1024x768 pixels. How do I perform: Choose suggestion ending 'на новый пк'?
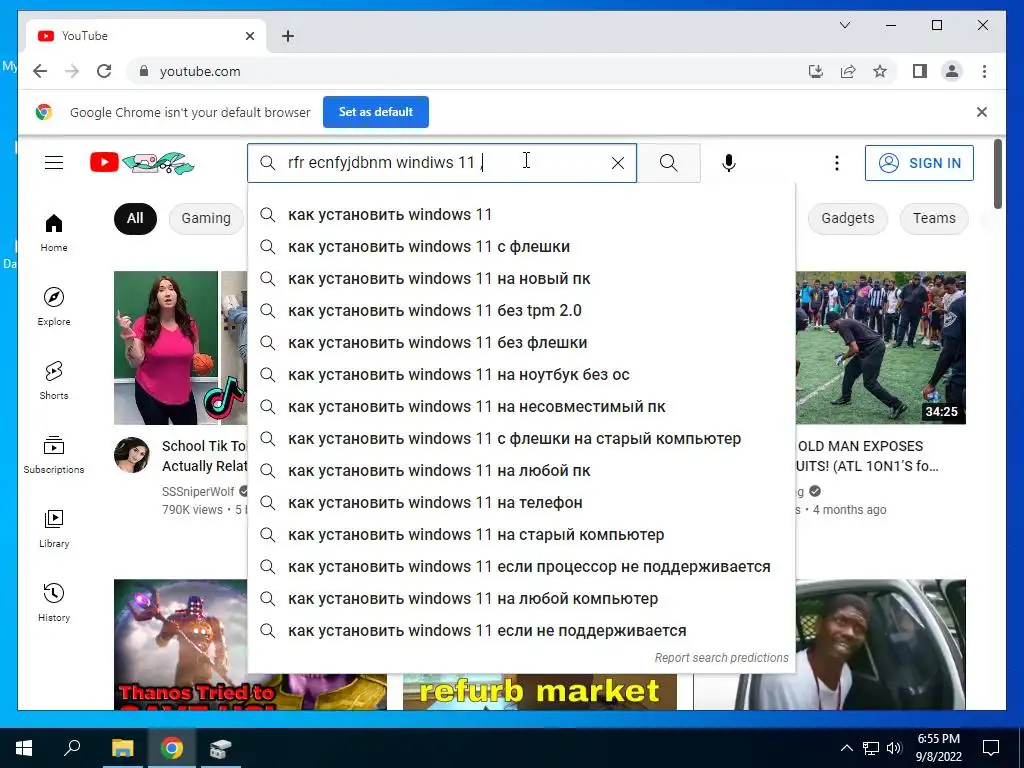coord(521,279)
